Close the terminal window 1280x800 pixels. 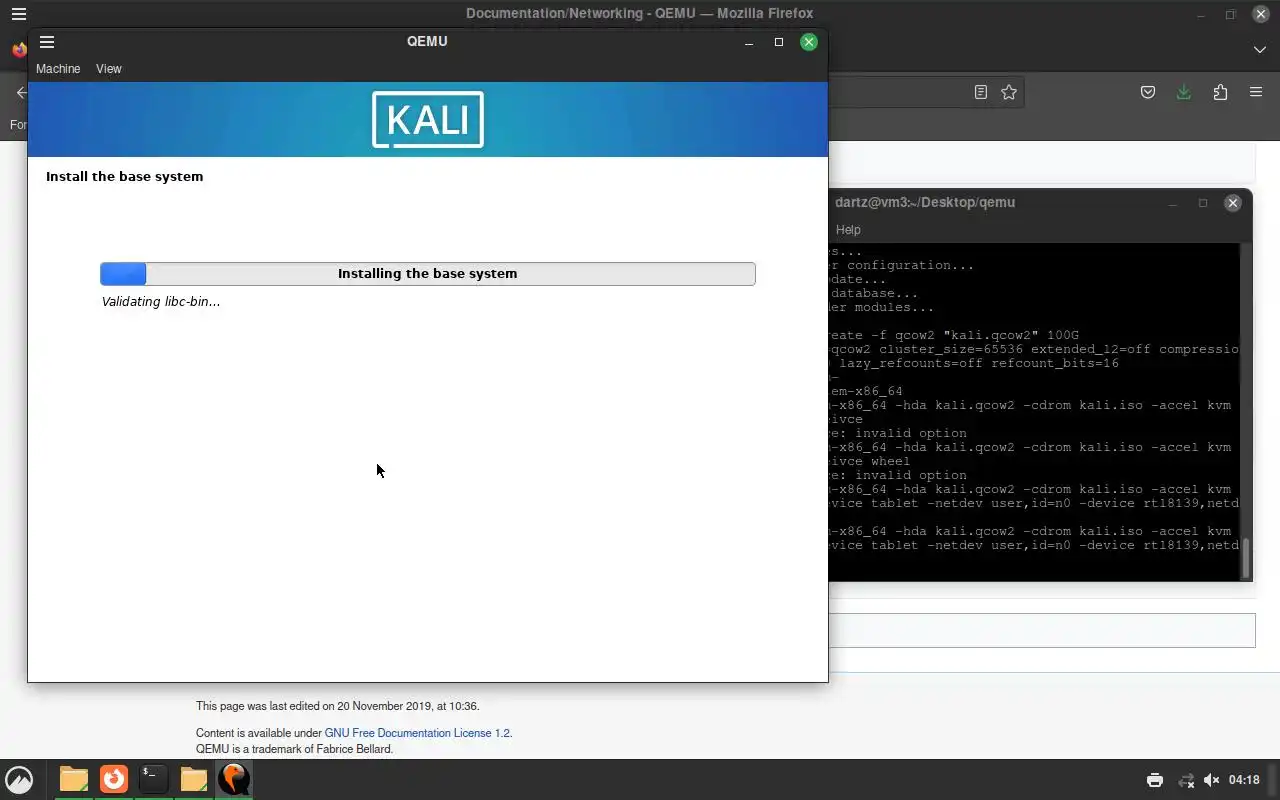tap(1233, 203)
